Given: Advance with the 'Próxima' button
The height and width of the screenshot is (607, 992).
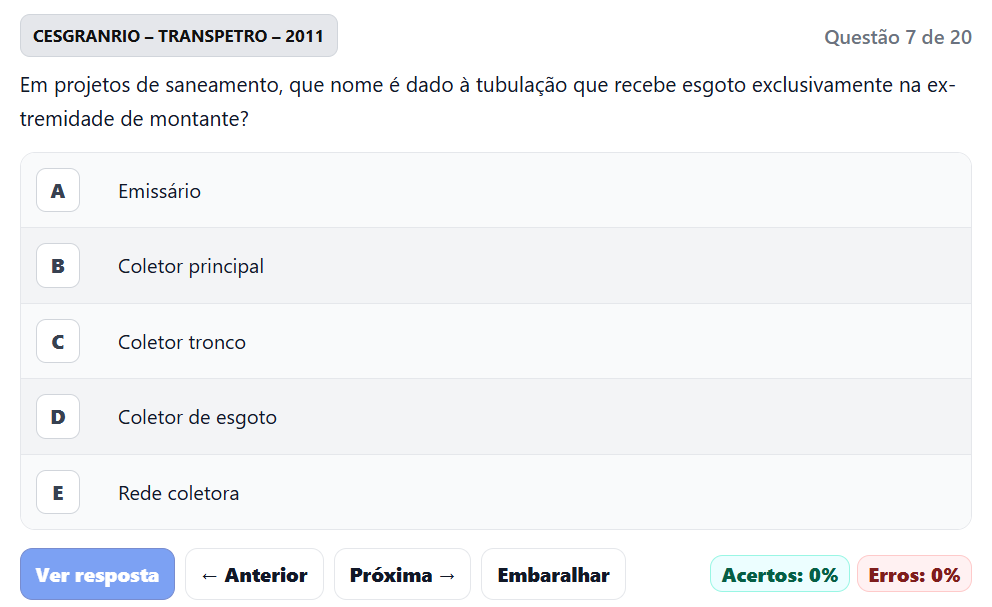Looking at the screenshot, I should point(403,575).
